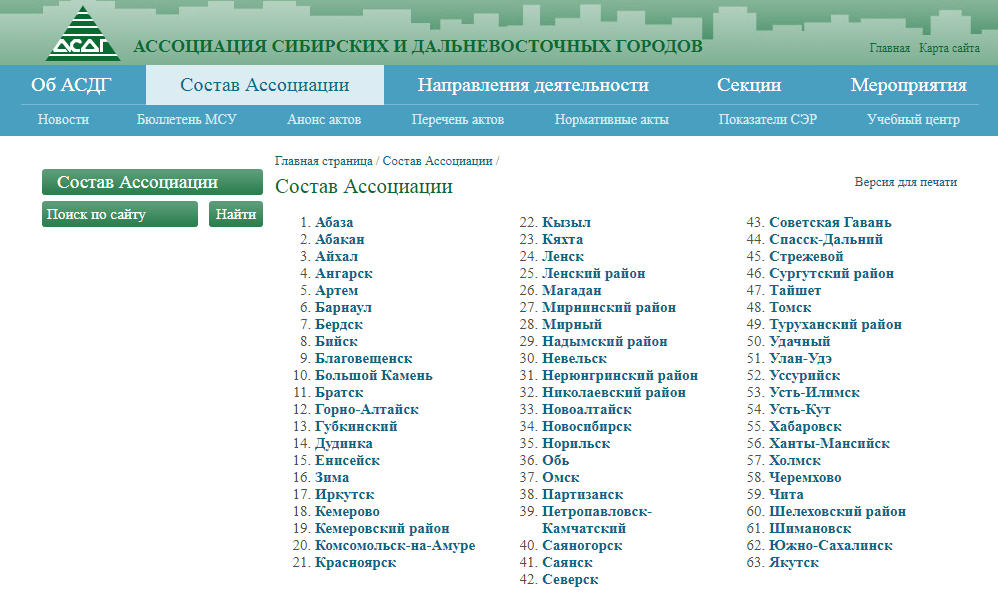Click Состав Ассоциации breadcrumb link

pos(437,161)
